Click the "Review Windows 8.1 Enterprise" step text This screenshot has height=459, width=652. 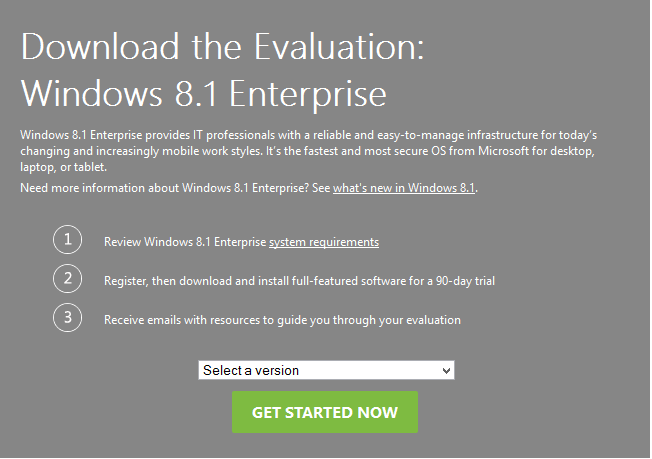tap(185, 242)
